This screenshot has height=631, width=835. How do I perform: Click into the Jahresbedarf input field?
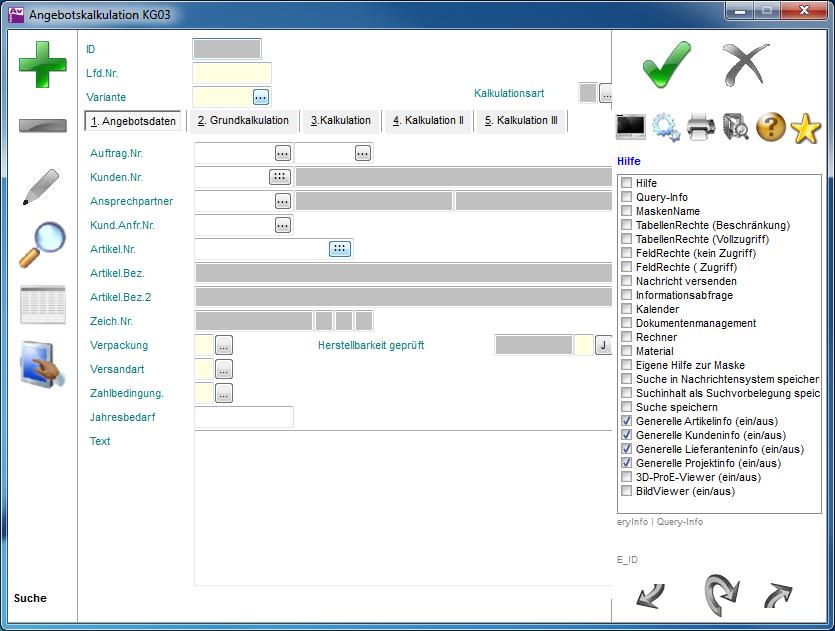[x=244, y=417]
